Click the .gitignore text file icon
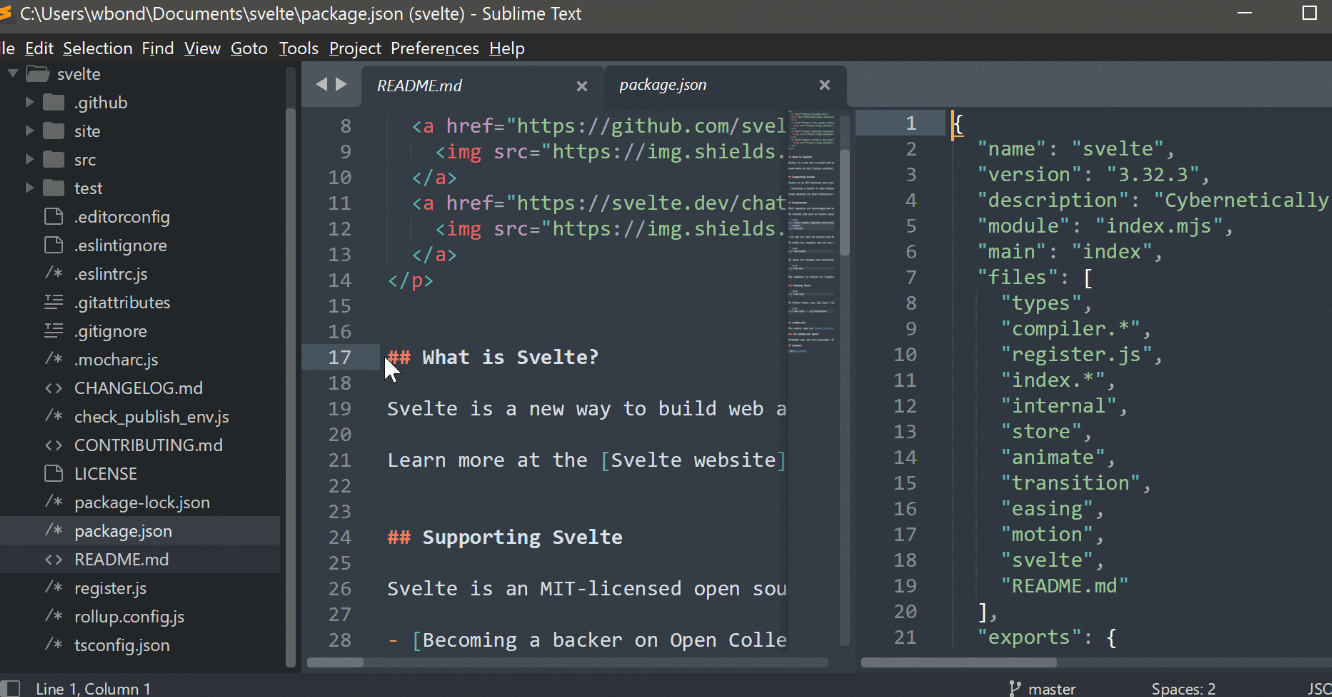Viewport: 1332px width, 697px height. pos(54,331)
